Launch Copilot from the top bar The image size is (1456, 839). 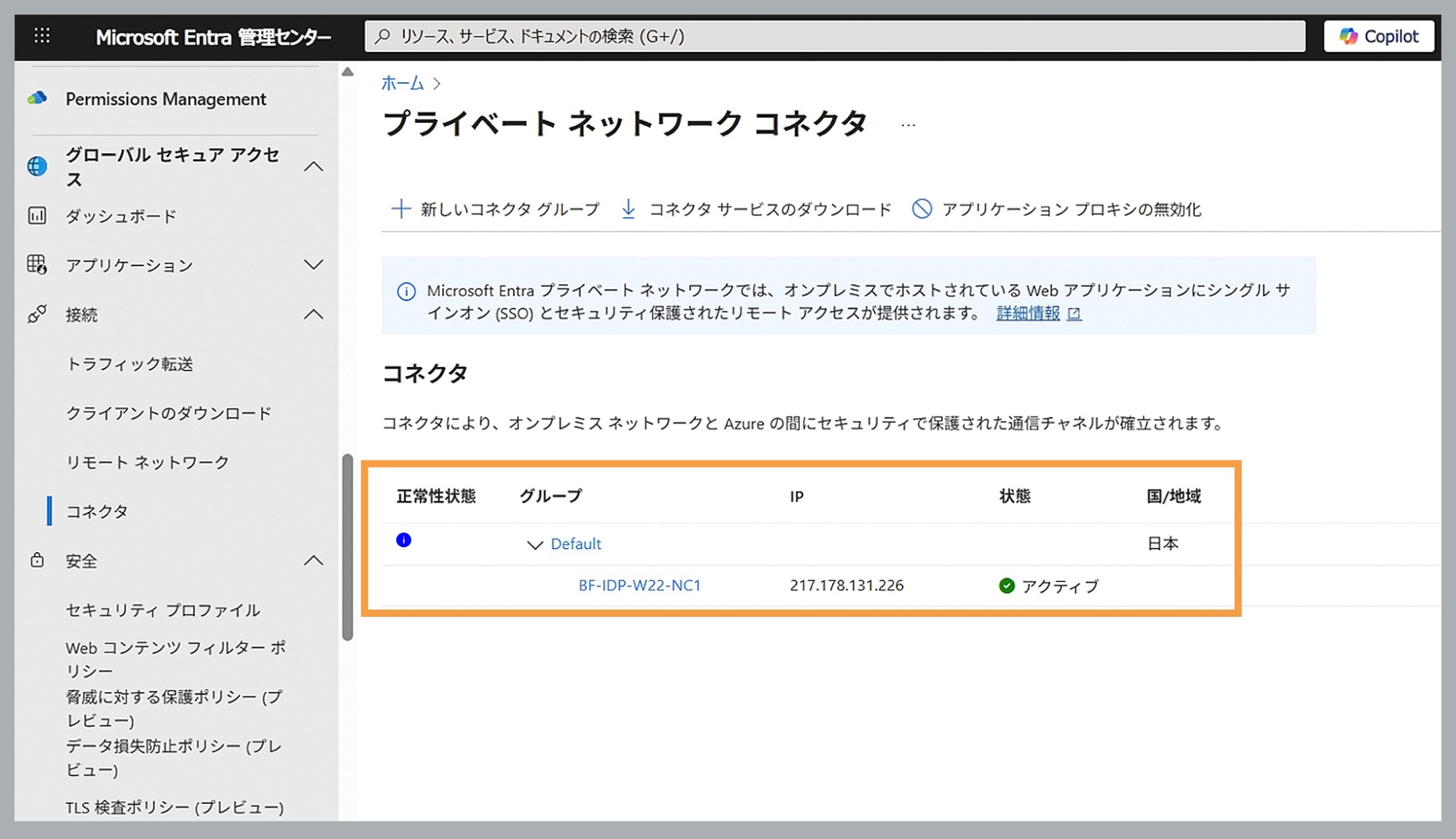(x=1378, y=36)
